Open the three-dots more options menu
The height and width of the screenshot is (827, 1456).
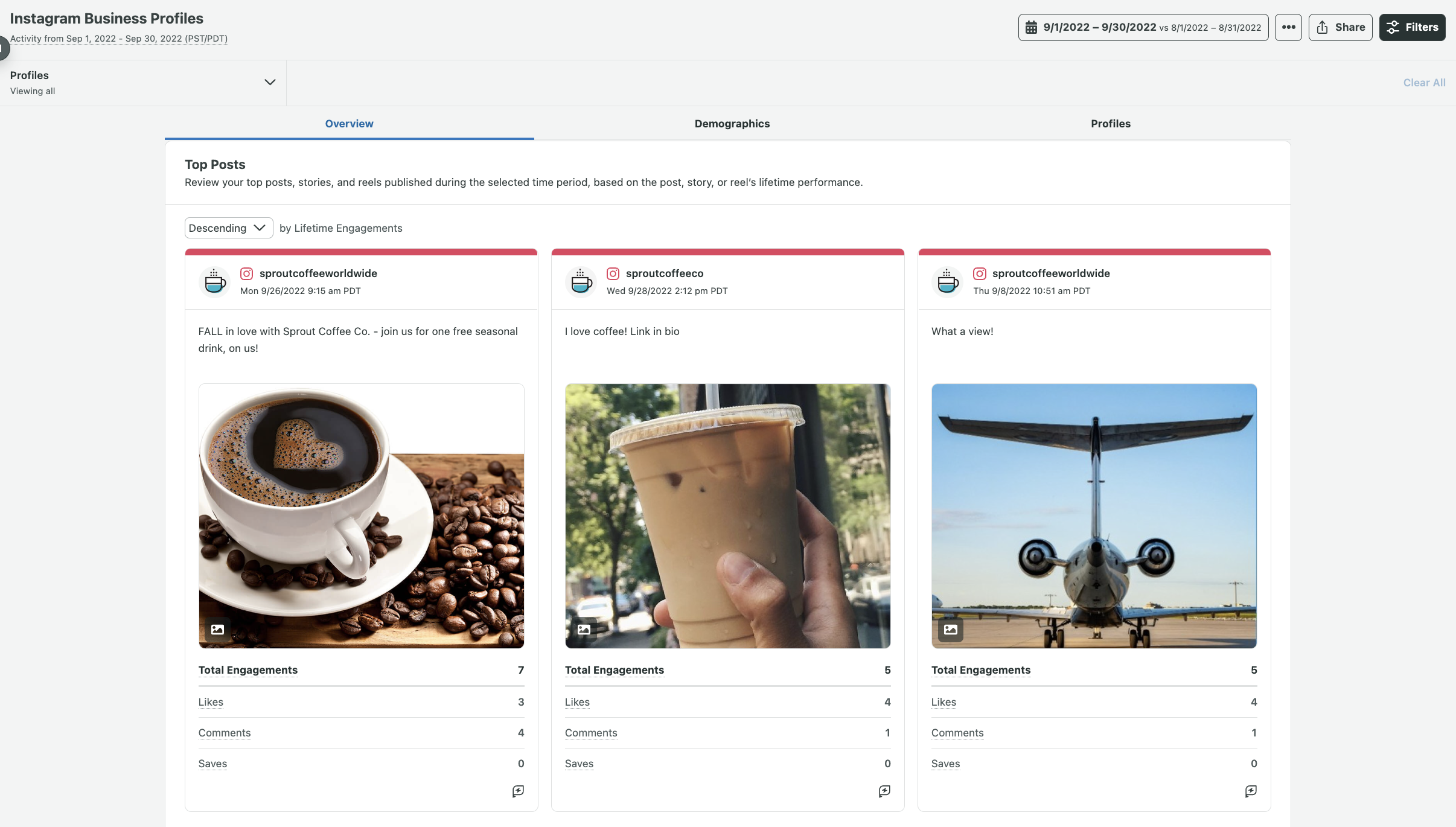(x=1288, y=28)
